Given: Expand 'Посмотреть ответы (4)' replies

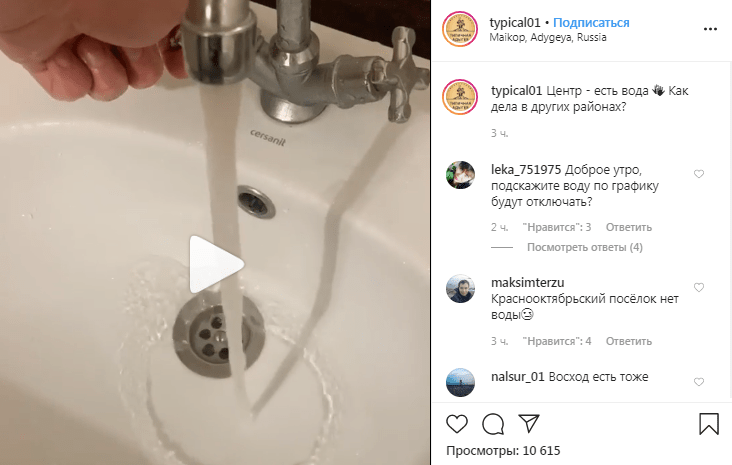Looking at the screenshot, I should [584, 247].
